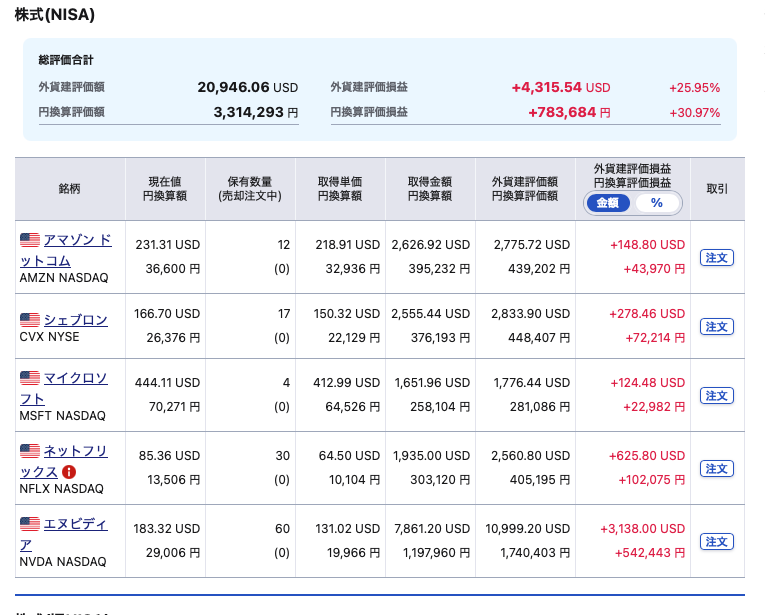The height and width of the screenshot is (615, 765).
Task: Click the US flag icon beside Chevron
Action: tap(30, 320)
